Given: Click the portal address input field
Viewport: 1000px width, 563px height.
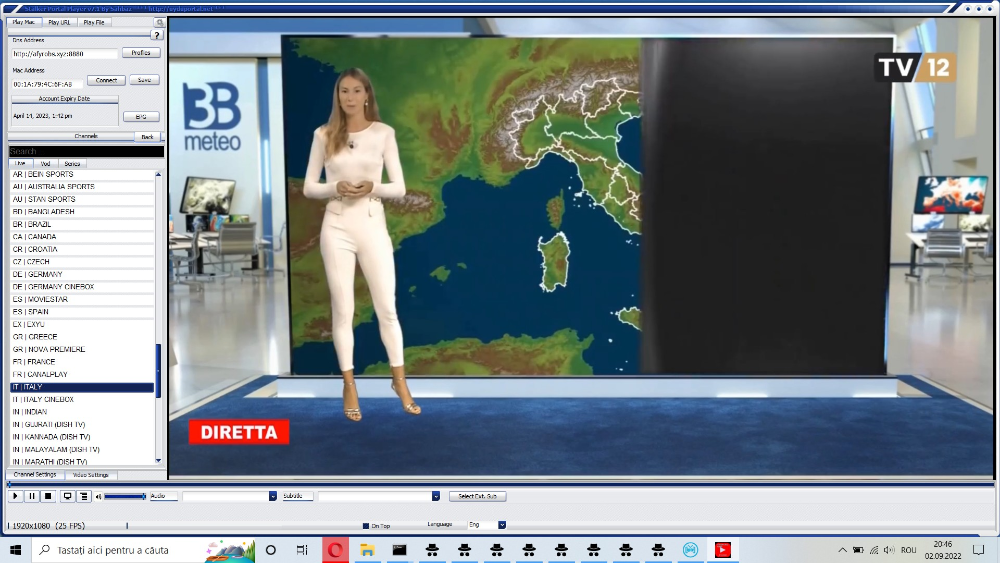Looking at the screenshot, I should point(64,54).
